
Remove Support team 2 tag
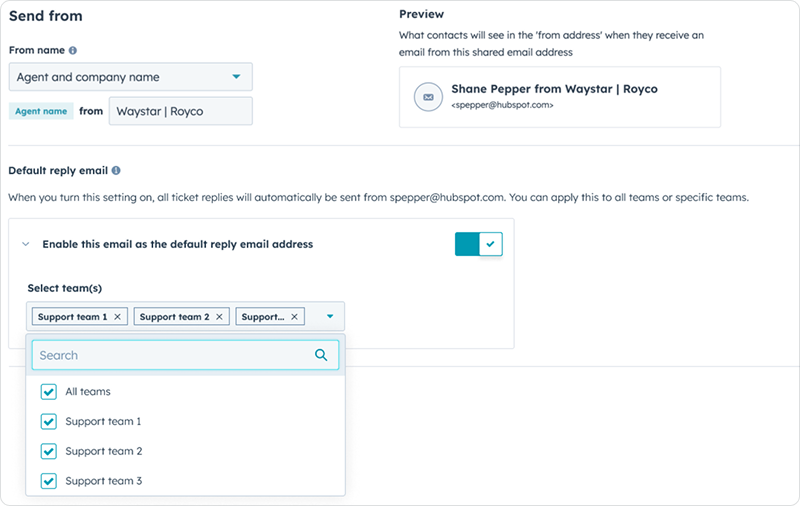click(x=219, y=317)
